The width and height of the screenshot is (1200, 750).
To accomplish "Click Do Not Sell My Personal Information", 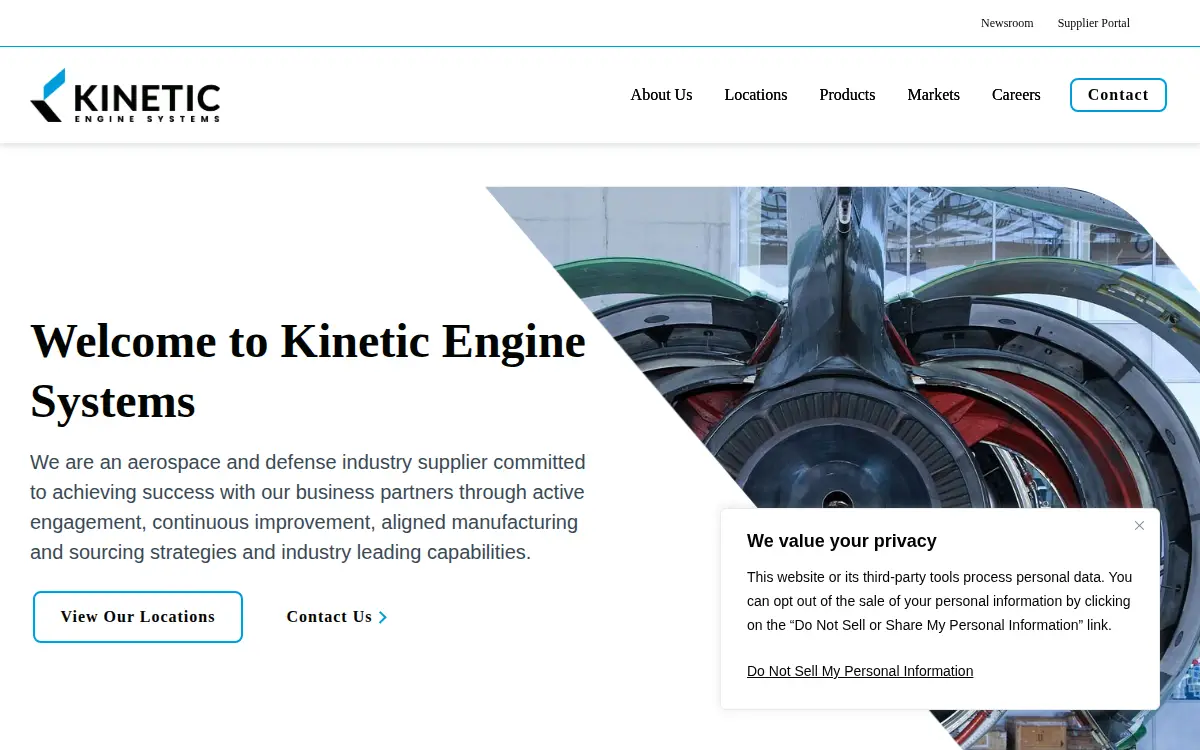I will [x=860, y=671].
